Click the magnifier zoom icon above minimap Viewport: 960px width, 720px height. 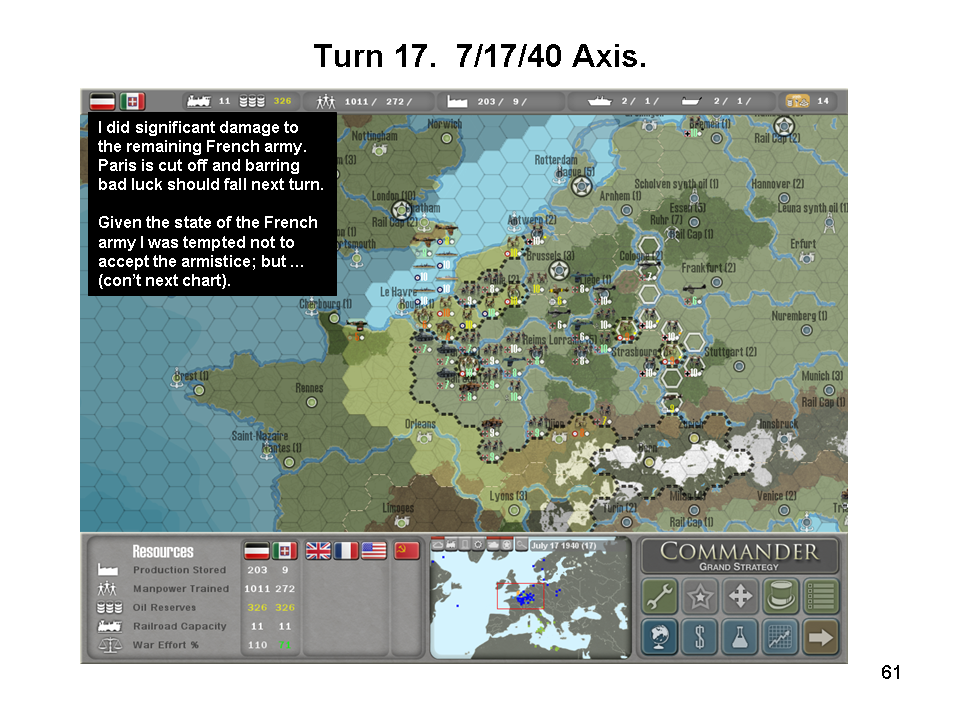tap(521, 545)
